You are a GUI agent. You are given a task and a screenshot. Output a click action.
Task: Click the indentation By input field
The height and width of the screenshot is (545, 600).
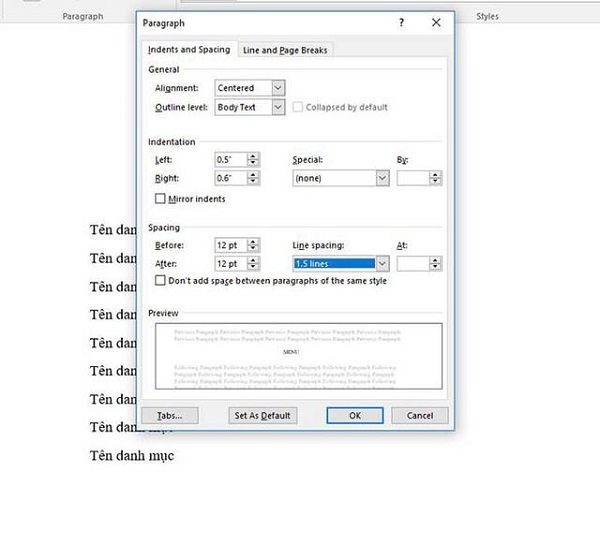point(412,178)
